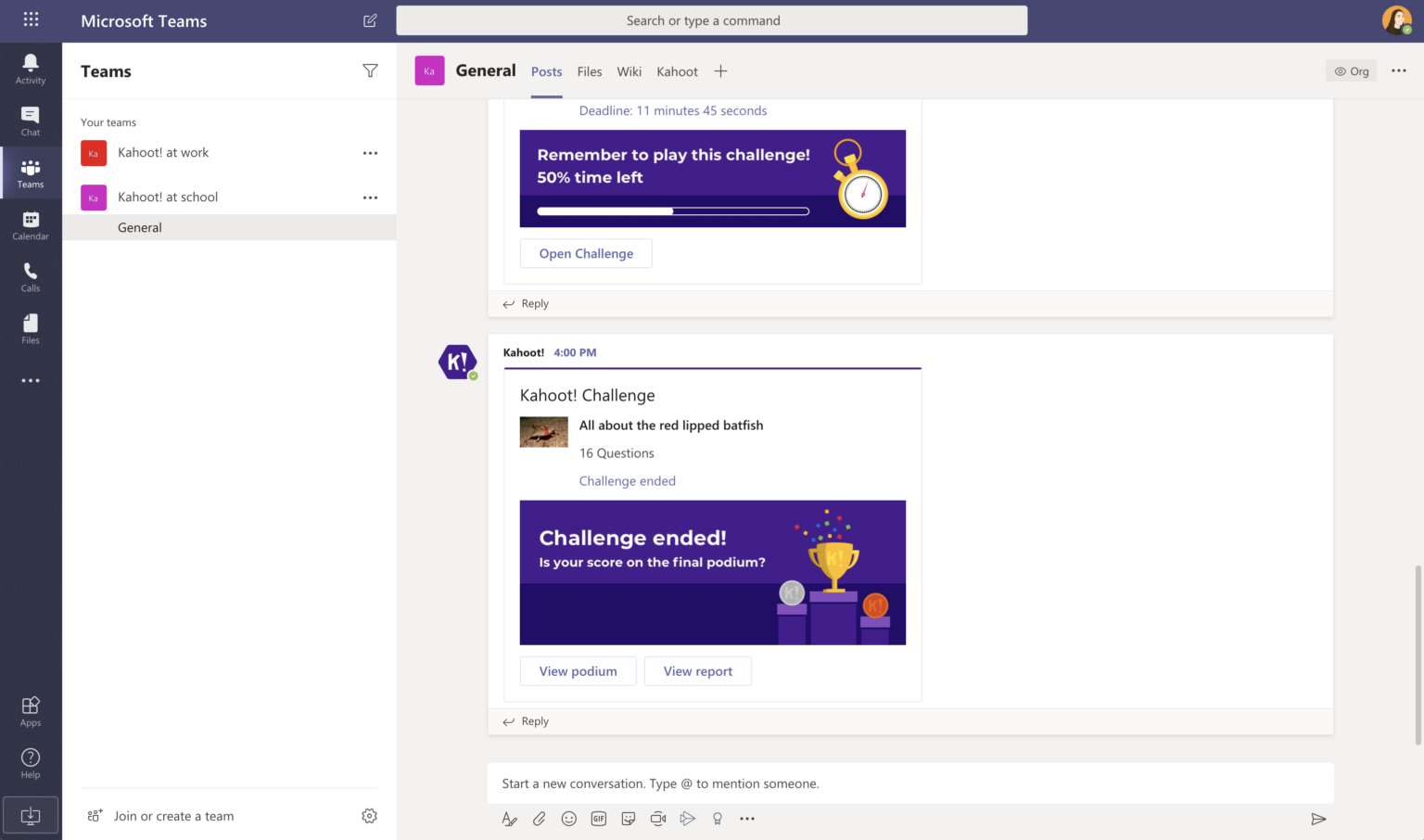Open the channel's more options menu
The width and height of the screenshot is (1424, 840).
coord(1399,70)
